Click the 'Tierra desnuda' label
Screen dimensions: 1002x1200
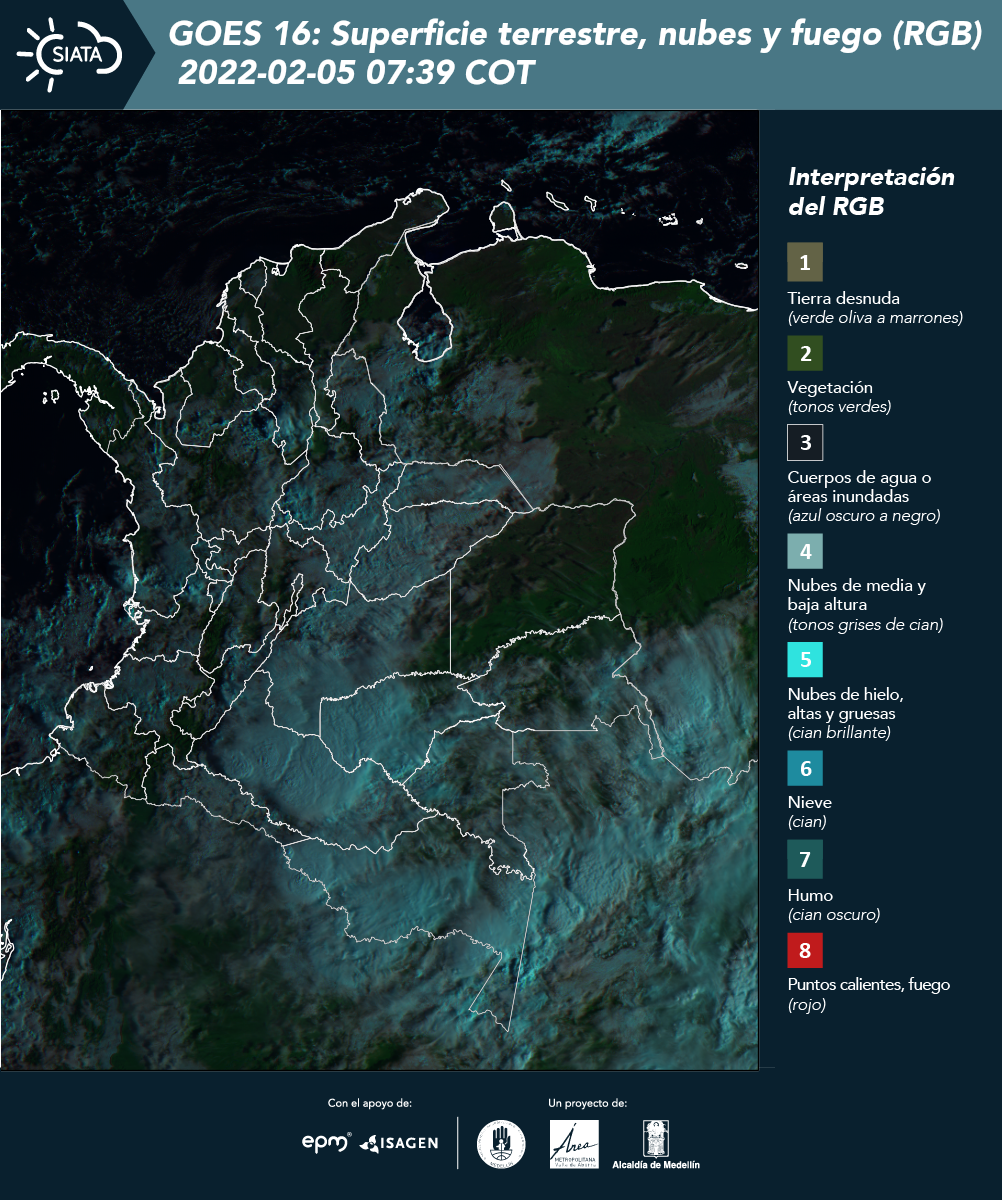tap(844, 298)
